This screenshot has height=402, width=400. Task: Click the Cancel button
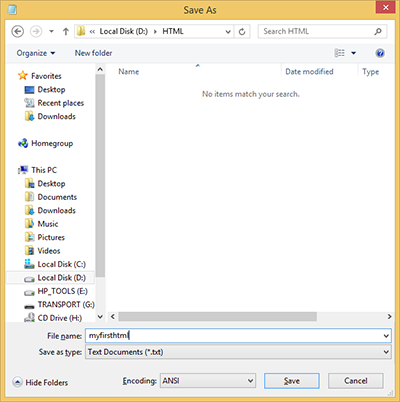(x=356, y=381)
